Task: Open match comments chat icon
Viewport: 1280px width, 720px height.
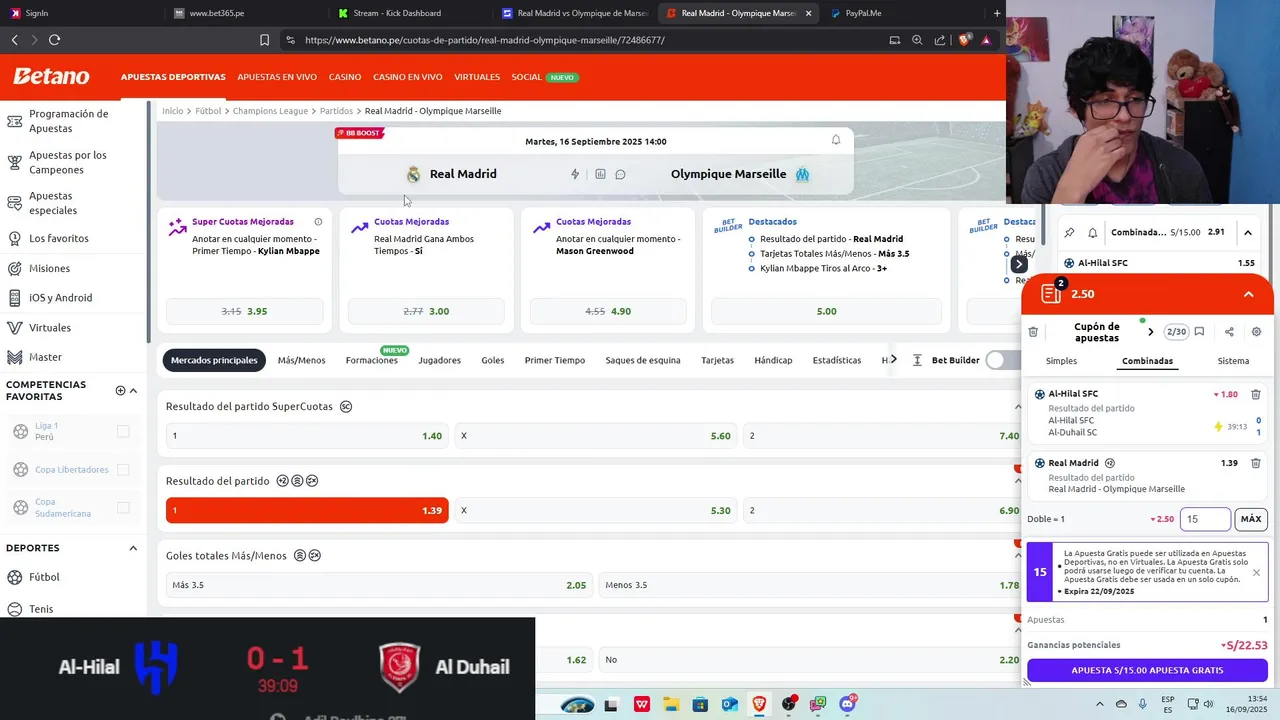Action: (620, 174)
